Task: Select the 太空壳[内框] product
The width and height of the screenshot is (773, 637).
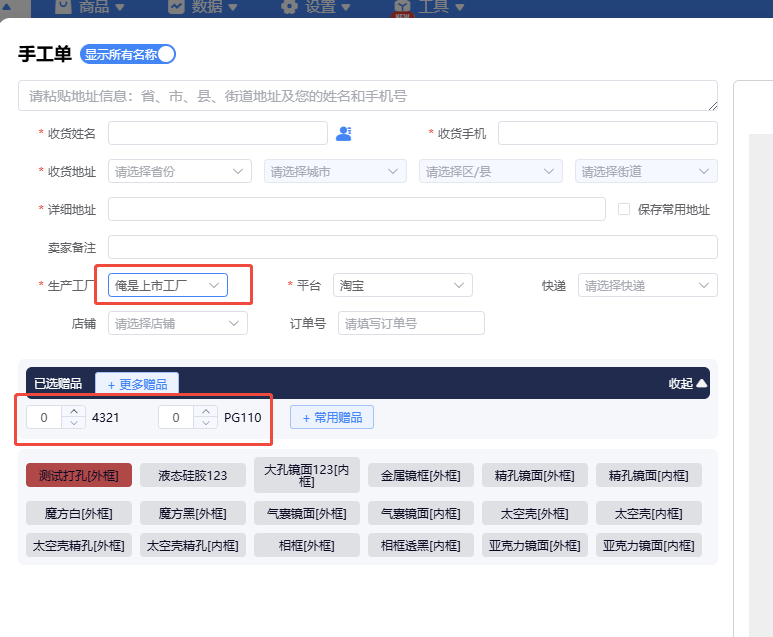Action: (x=648, y=513)
